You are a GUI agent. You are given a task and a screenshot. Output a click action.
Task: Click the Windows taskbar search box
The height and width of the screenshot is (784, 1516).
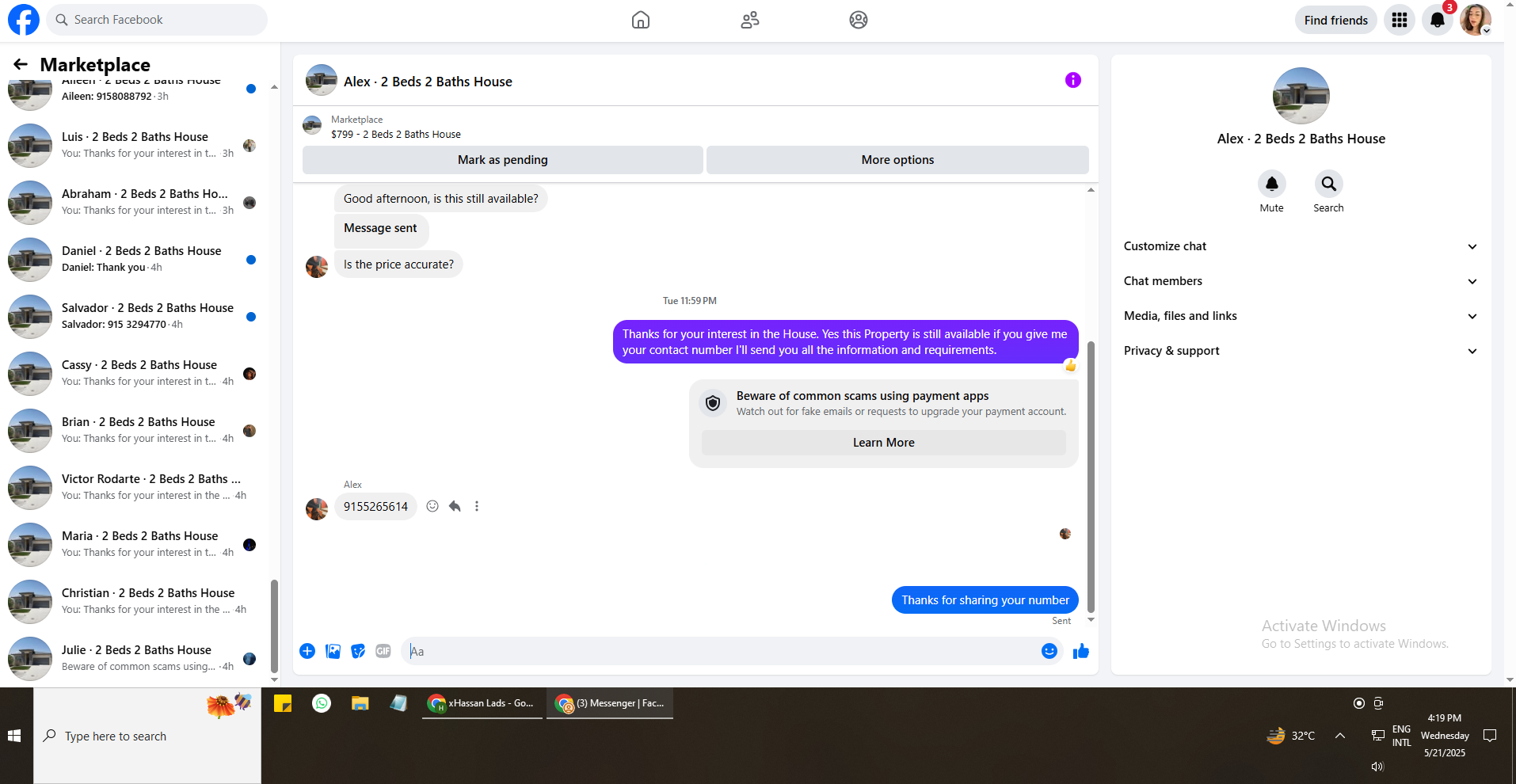147,736
